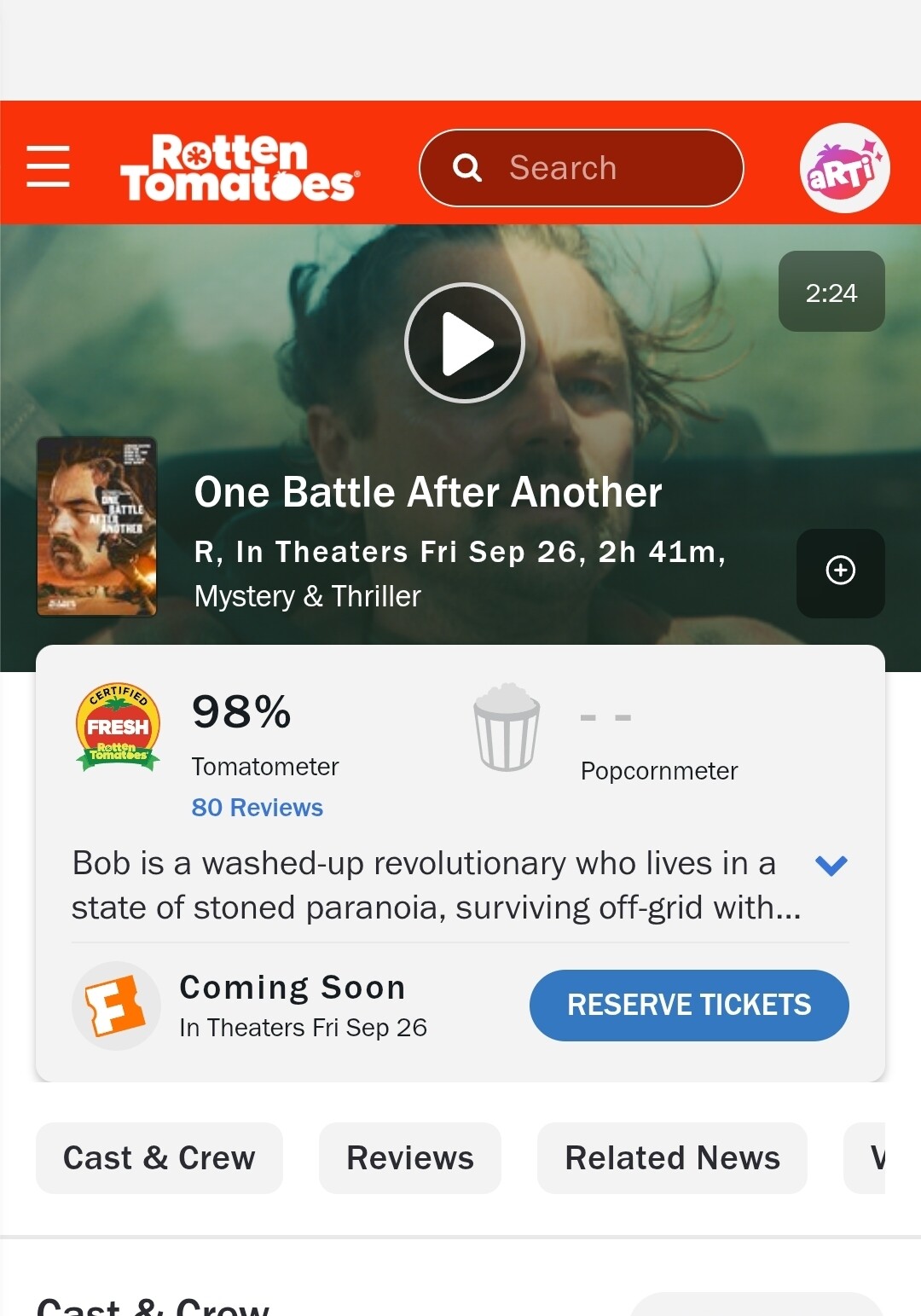The width and height of the screenshot is (921, 1316).
Task: Open the hamburger navigation menu
Action: (x=48, y=165)
